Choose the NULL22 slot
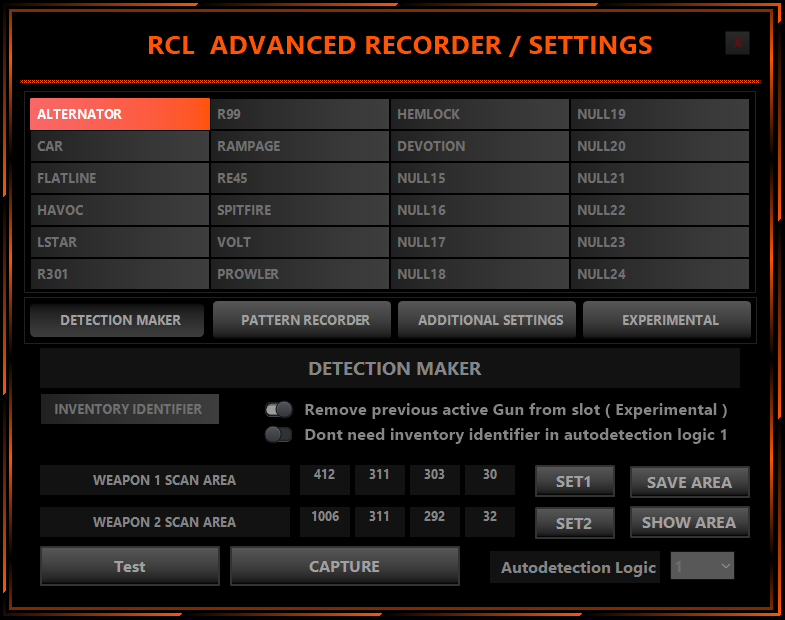The width and height of the screenshot is (785, 620). tap(660, 210)
